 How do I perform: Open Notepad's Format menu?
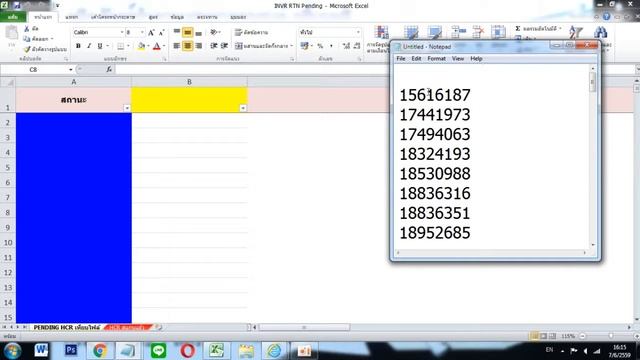(x=436, y=59)
